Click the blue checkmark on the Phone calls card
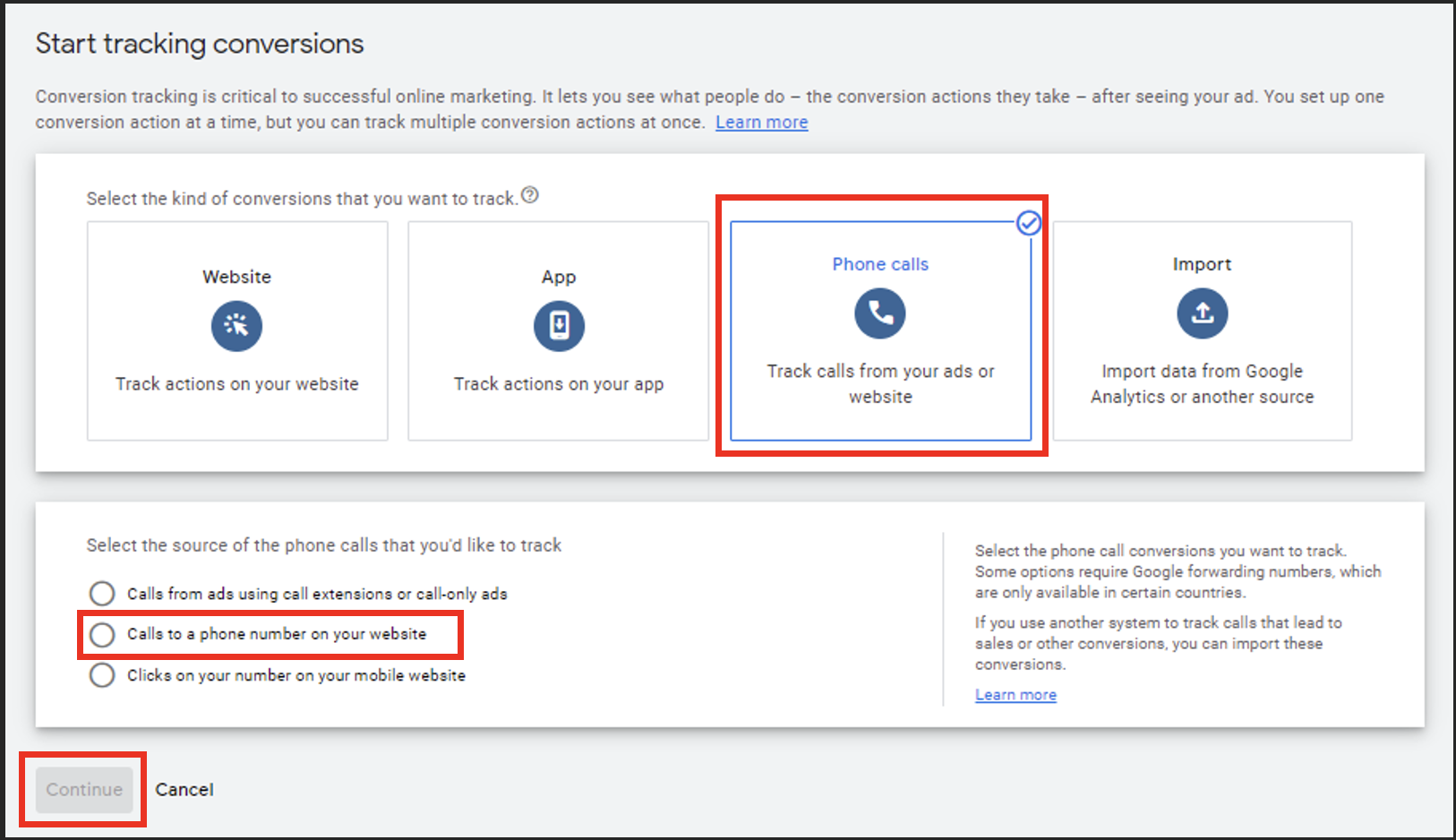Viewport: 1456px width, 840px height. coord(1028,223)
